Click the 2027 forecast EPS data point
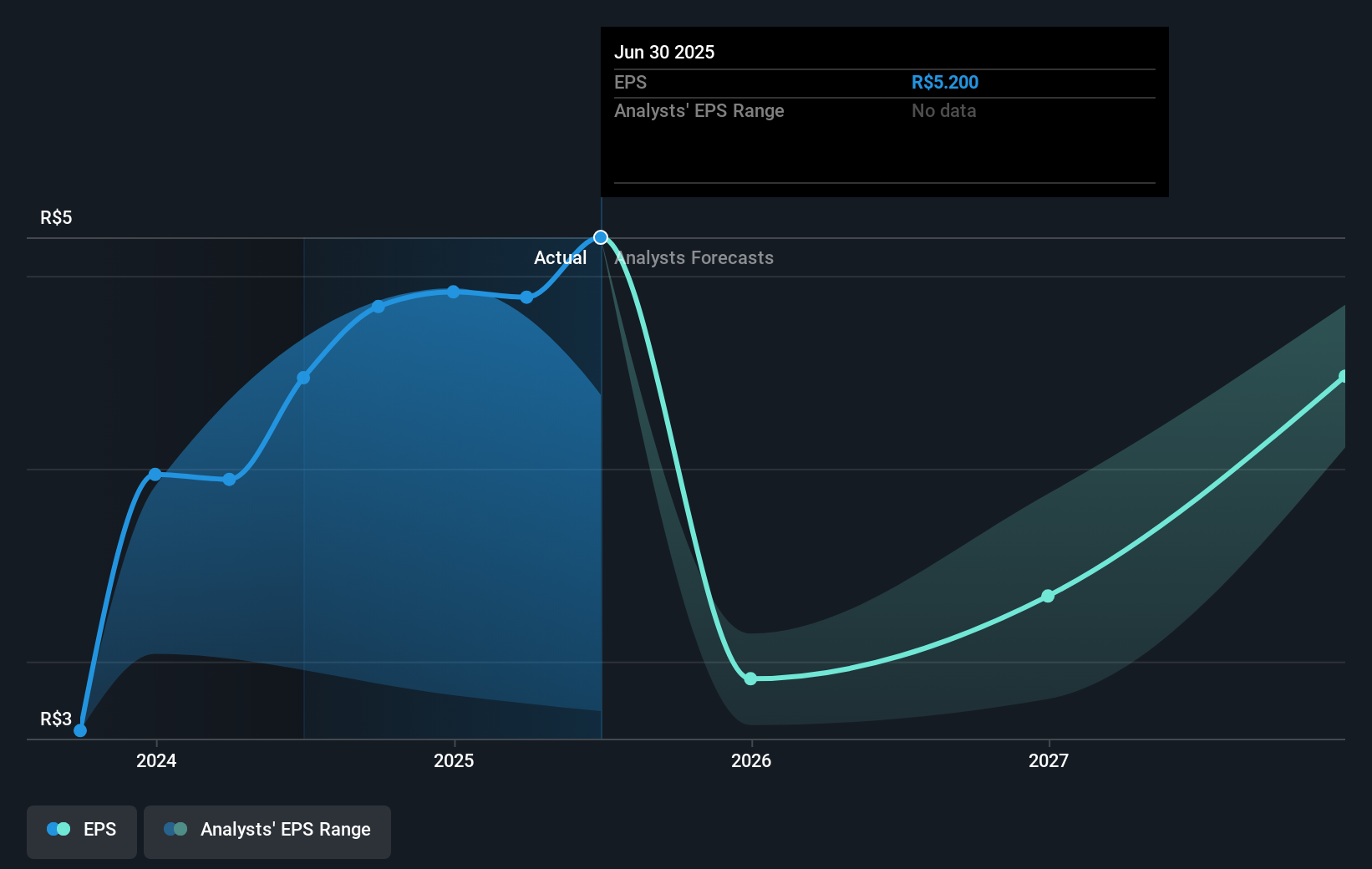The width and height of the screenshot is (1372, 869). (x=1048, y=596)
